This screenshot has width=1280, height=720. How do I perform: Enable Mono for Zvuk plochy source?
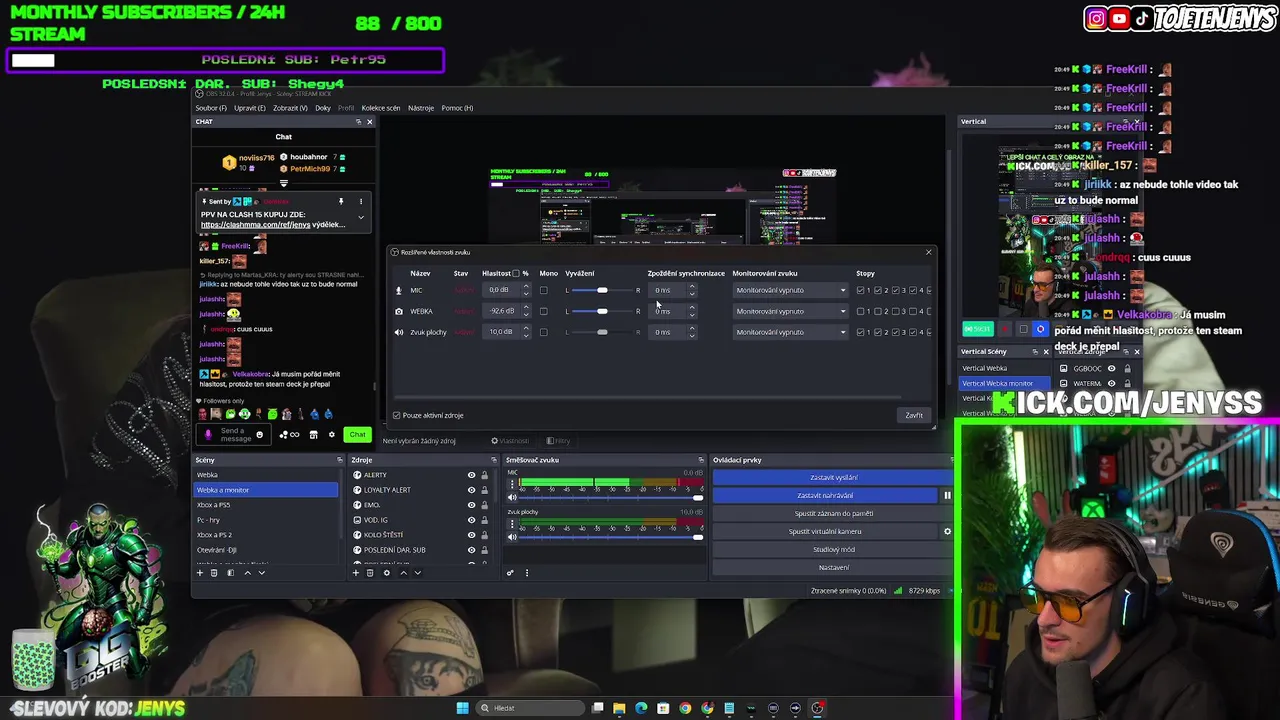543,332
